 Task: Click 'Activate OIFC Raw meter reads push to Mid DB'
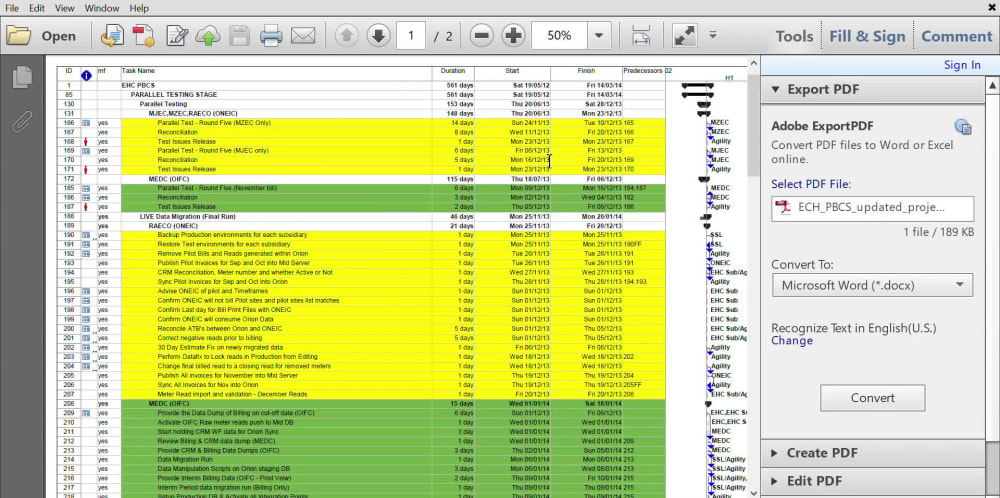pos(225,422)
